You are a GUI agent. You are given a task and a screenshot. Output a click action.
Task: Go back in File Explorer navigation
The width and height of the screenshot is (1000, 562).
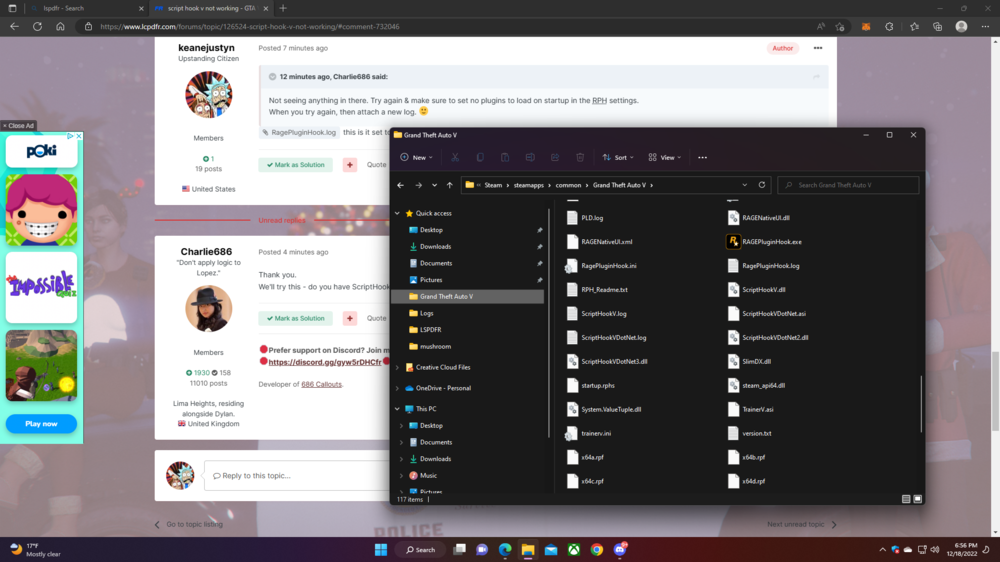401,185
